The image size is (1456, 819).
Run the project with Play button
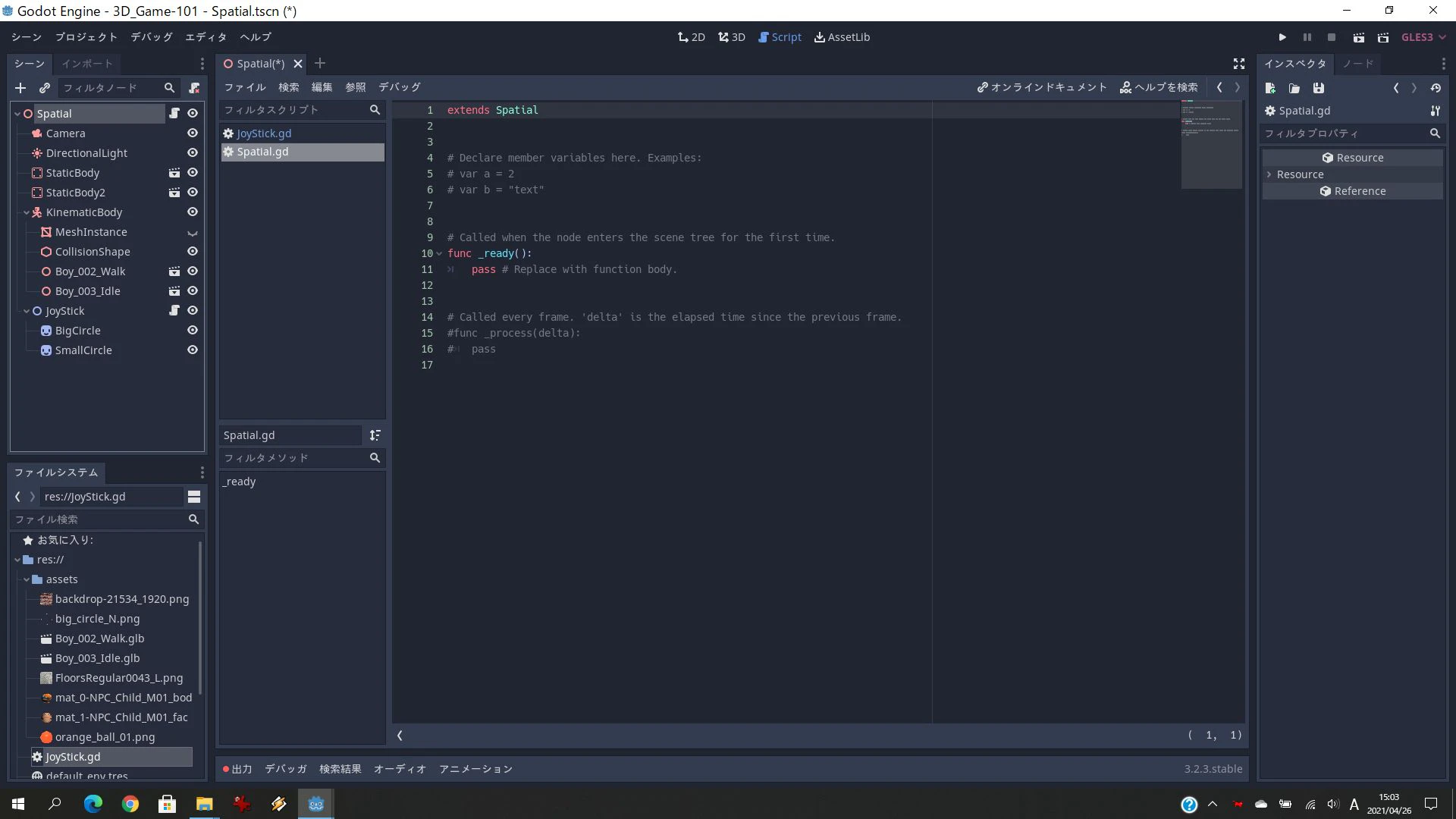point(1282,37)
